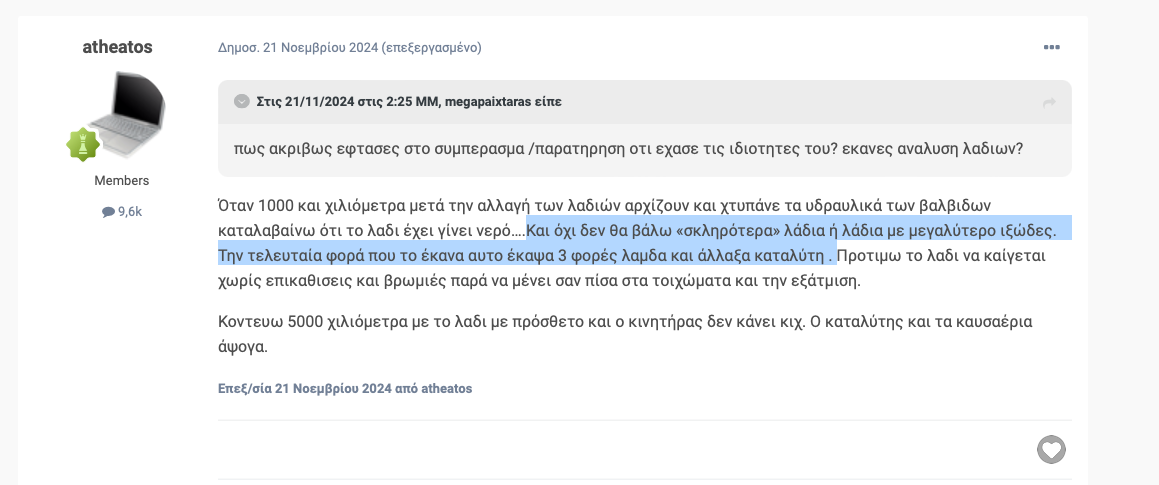Viewport: 1159px width, 485px height.
Task: Open atheatos username profile link
Action: point(118,47)
